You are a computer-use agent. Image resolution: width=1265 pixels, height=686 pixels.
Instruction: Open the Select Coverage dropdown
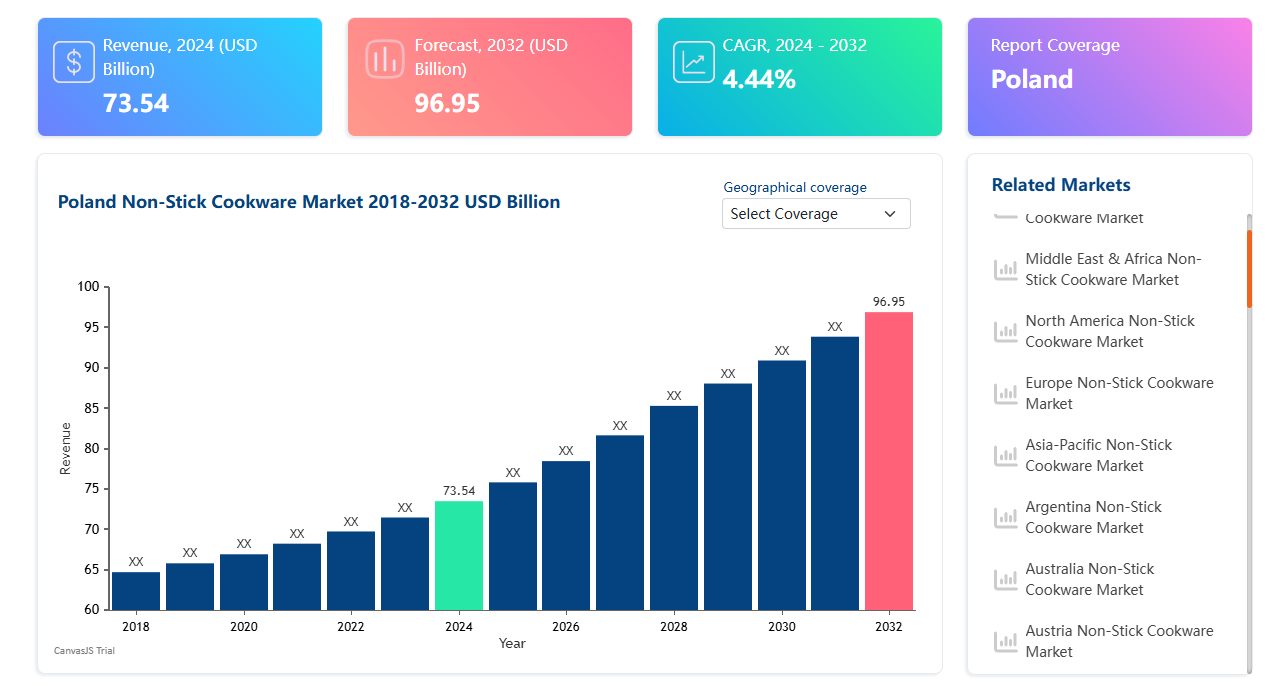pyautogui.click(x=815, y=214)
